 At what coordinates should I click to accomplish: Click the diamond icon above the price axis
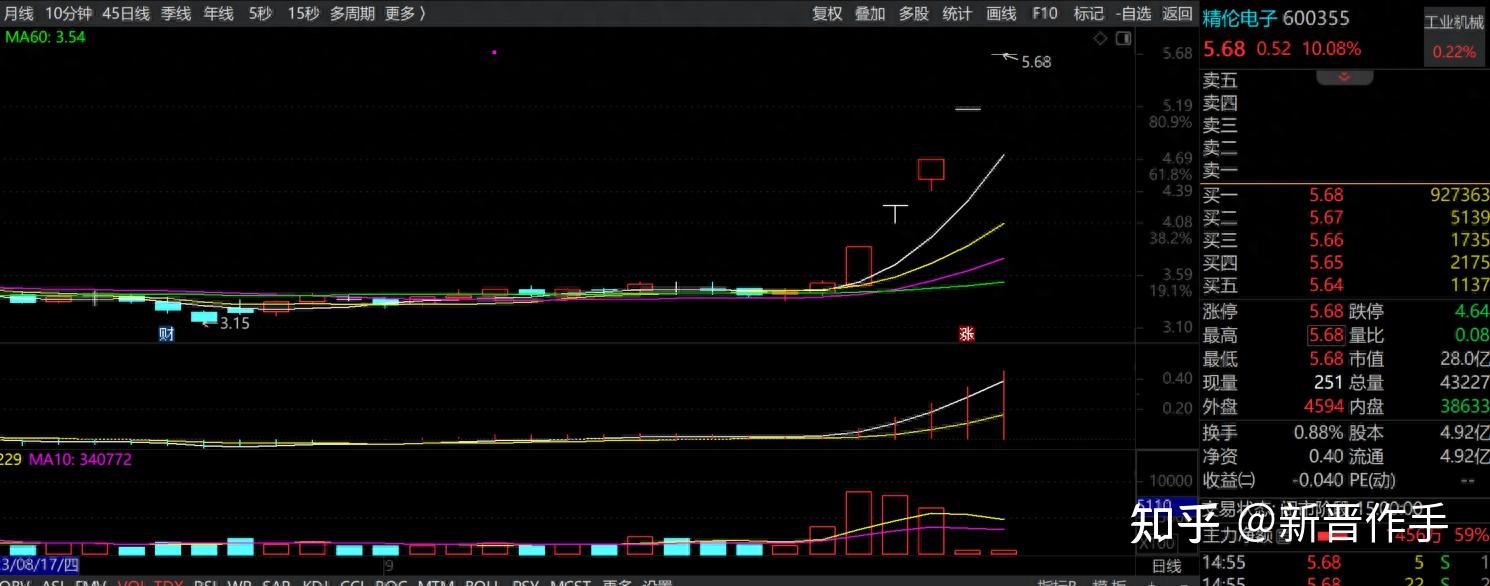[x=1100, y=39]
